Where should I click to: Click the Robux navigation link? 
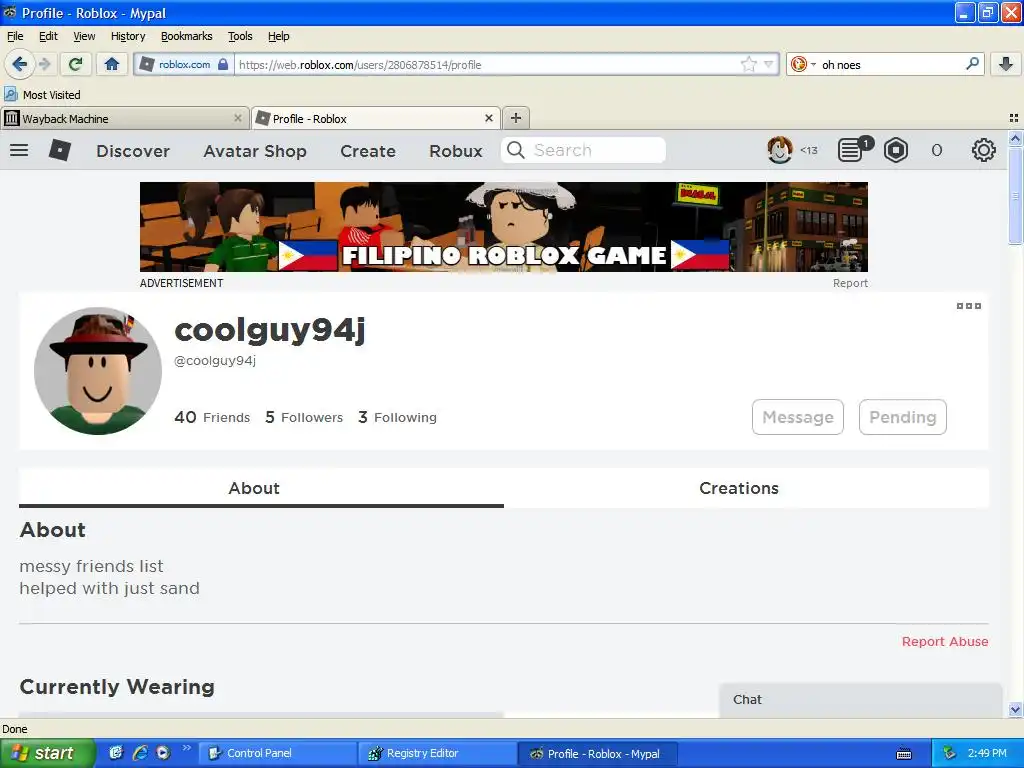coord(456,151)
